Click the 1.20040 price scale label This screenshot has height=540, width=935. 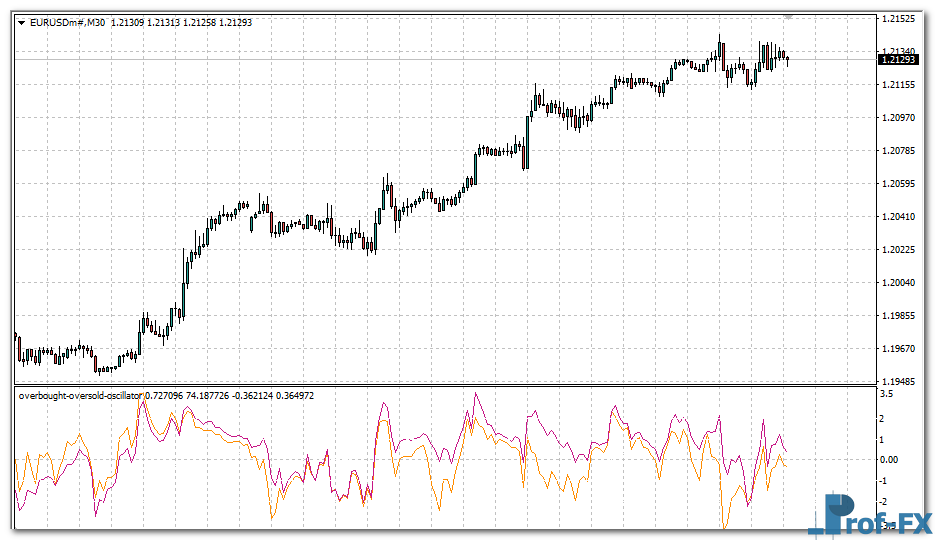point(897,283)
